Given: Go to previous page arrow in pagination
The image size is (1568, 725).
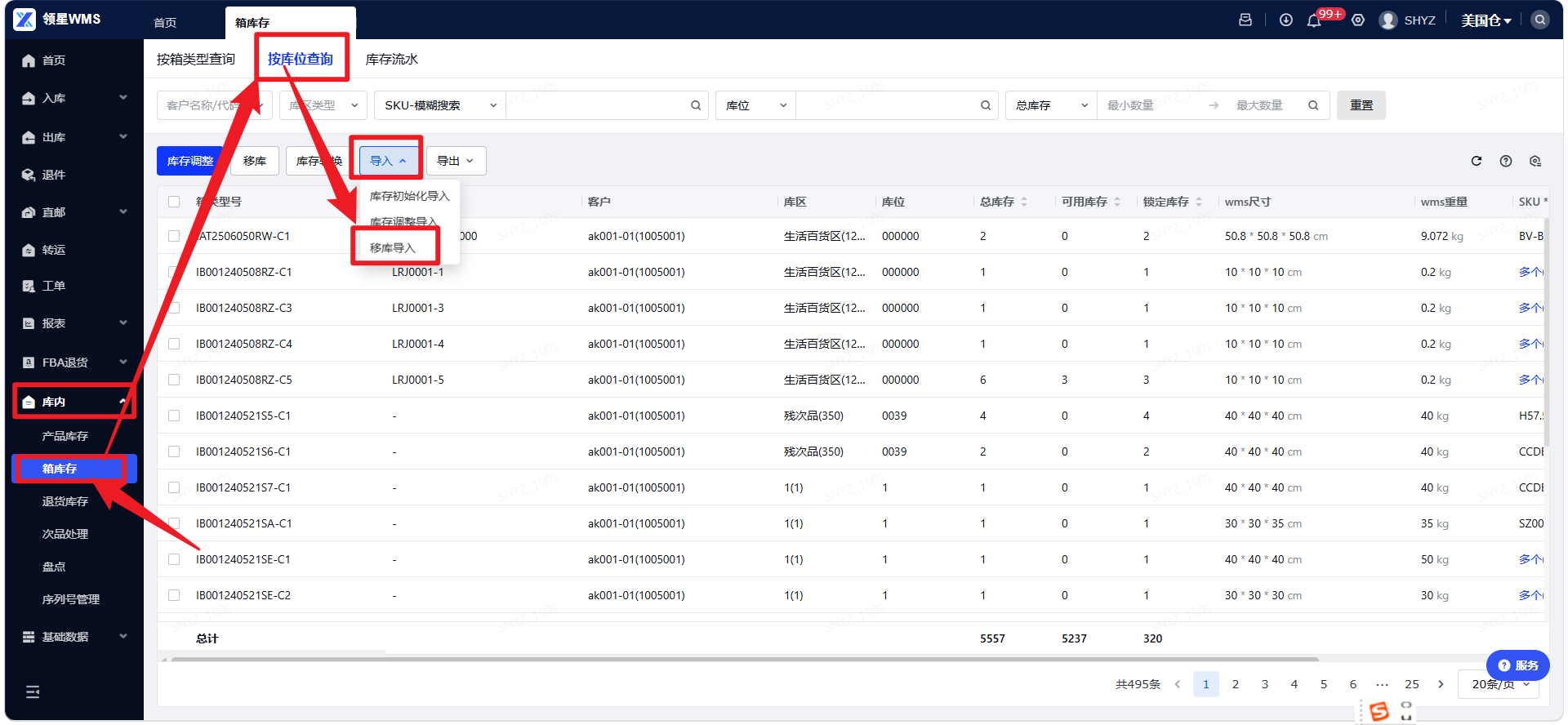Looking at the screenshot, I should point(1177,684).
